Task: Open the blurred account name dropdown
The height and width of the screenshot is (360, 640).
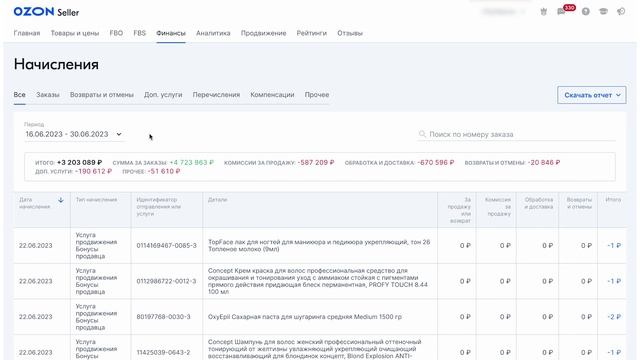Action: [x=504, y=11]
